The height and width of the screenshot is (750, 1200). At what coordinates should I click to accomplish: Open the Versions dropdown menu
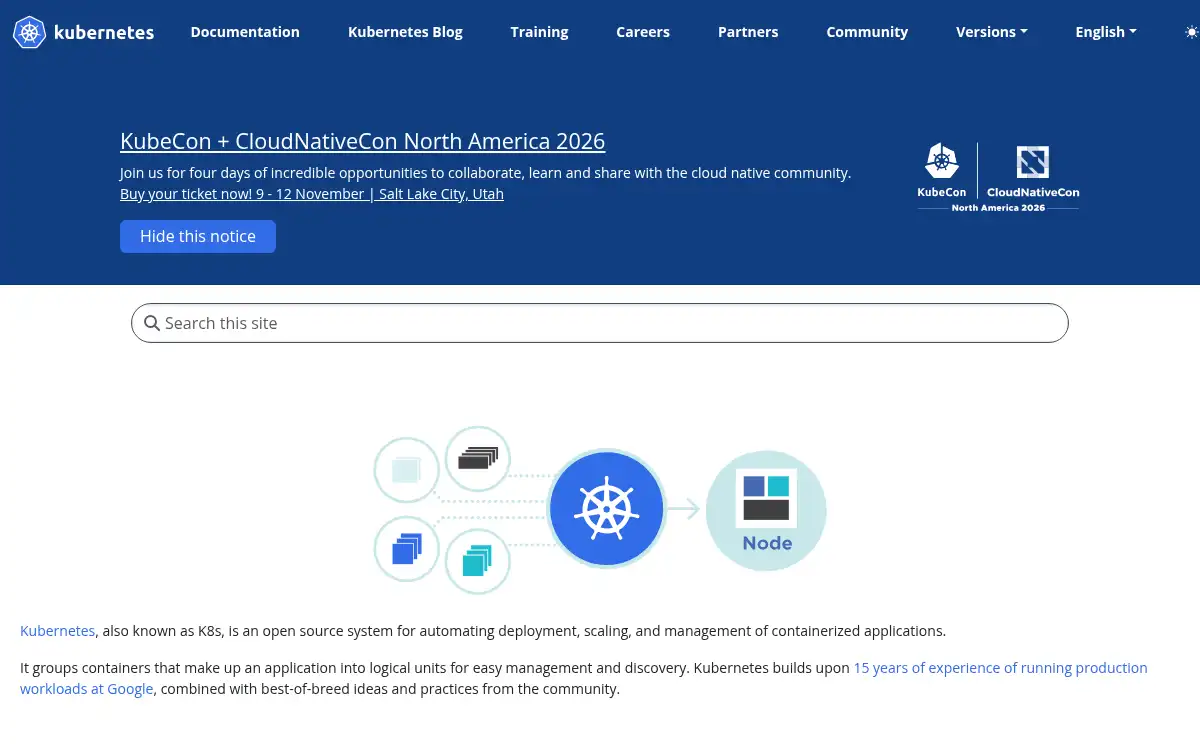[991, 32]
